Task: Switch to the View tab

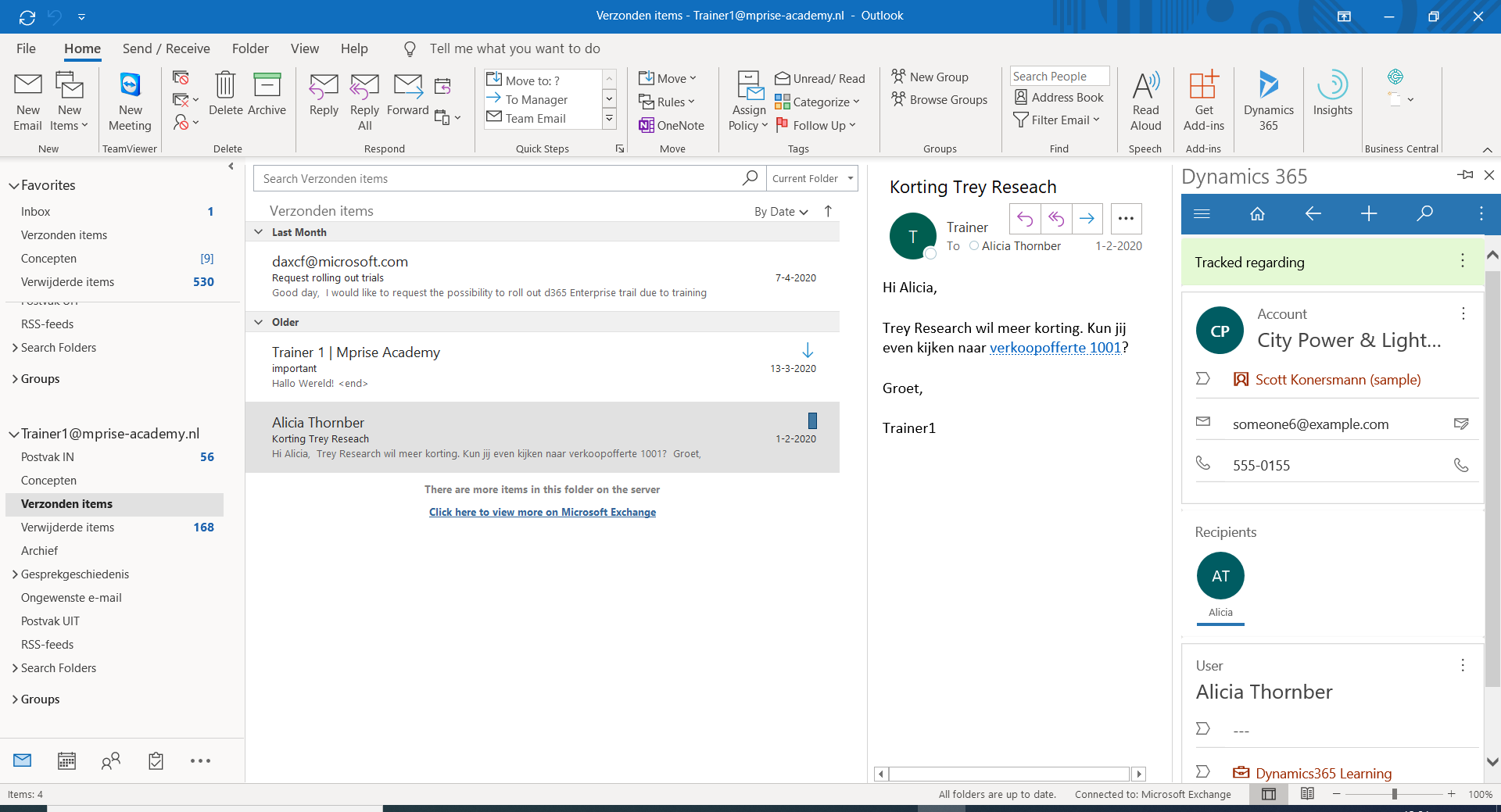Action: (305, 48)
